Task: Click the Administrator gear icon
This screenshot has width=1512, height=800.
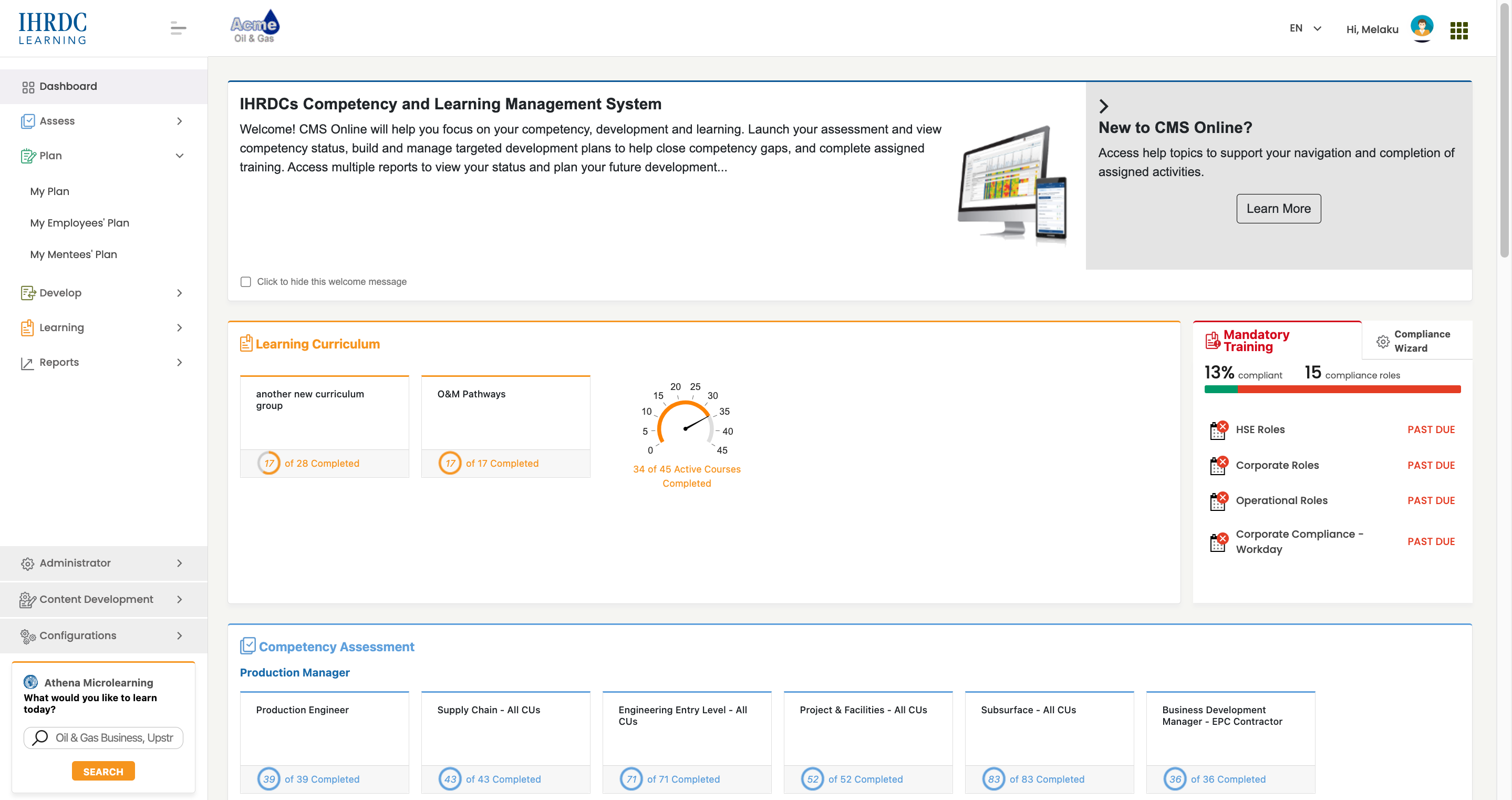Action: pyautogui.click(x=27, y=563)
